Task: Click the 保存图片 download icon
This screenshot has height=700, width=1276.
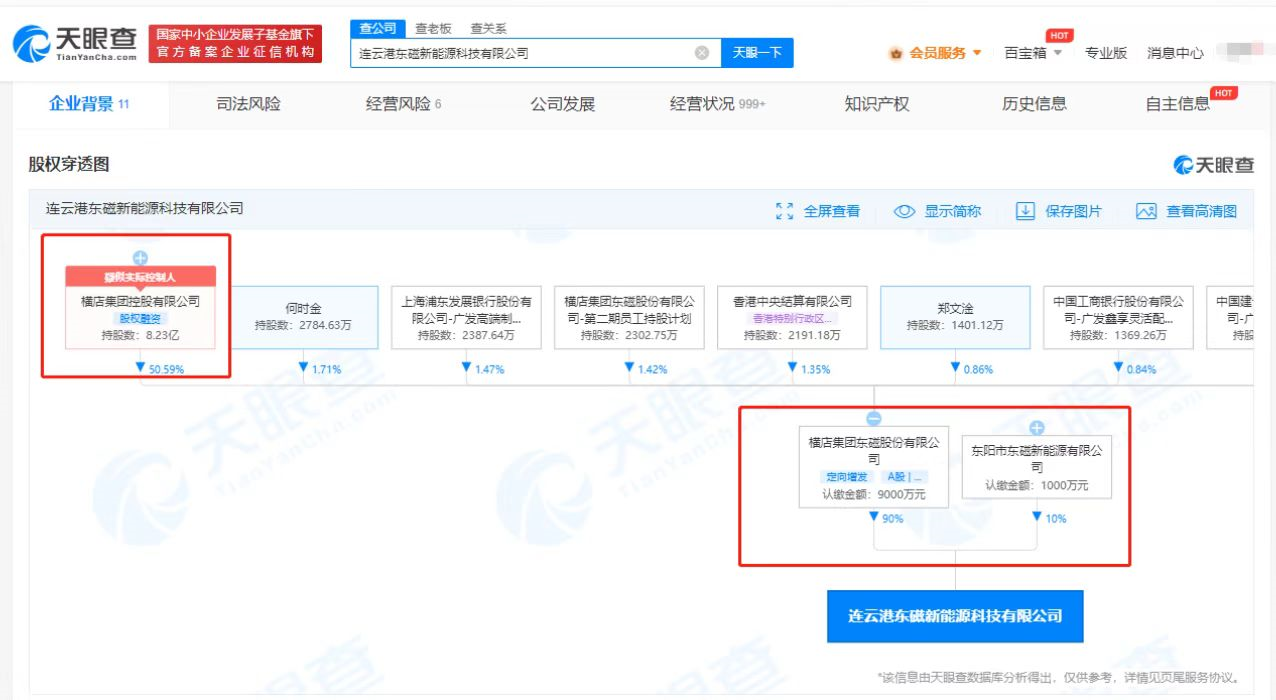Action: point(1025,211)
